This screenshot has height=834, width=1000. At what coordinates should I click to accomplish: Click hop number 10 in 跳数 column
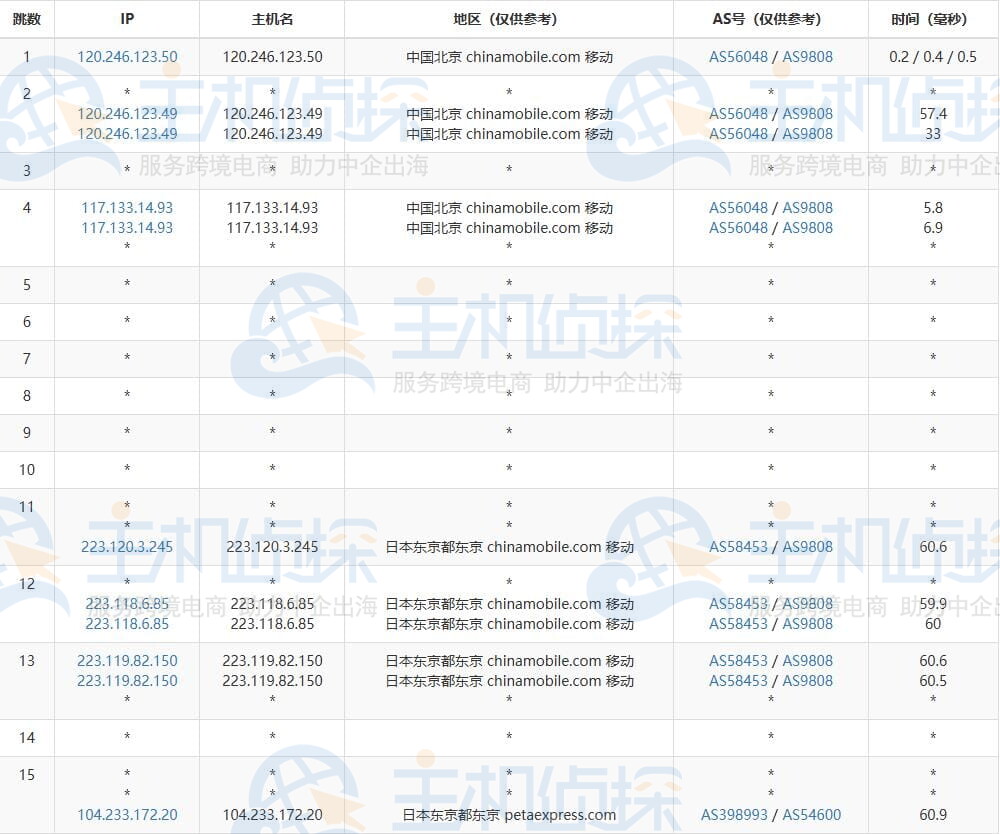27,470
